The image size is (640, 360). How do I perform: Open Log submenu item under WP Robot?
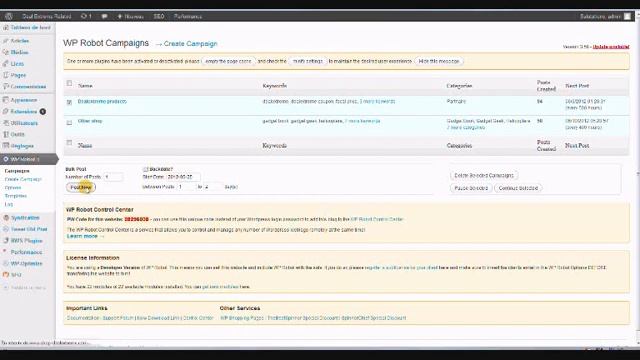pyautogui.click(x=9, y=204)
